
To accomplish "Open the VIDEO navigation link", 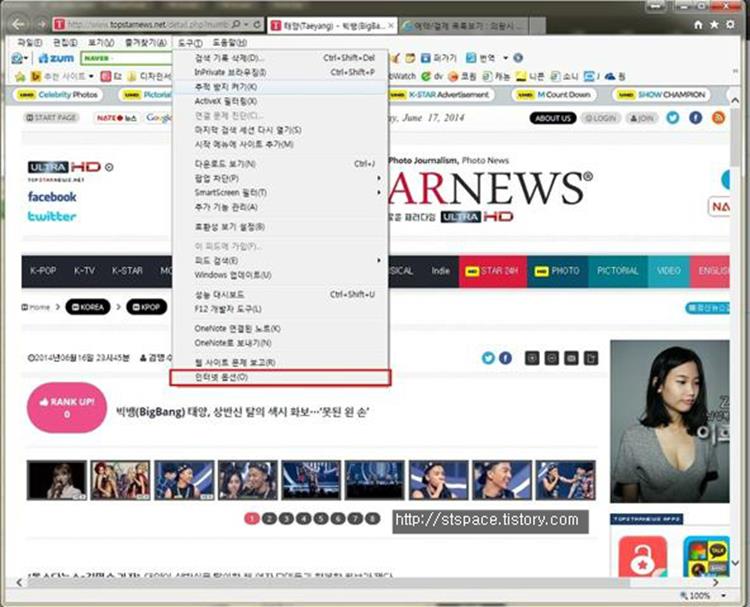I will coord(668,271).
